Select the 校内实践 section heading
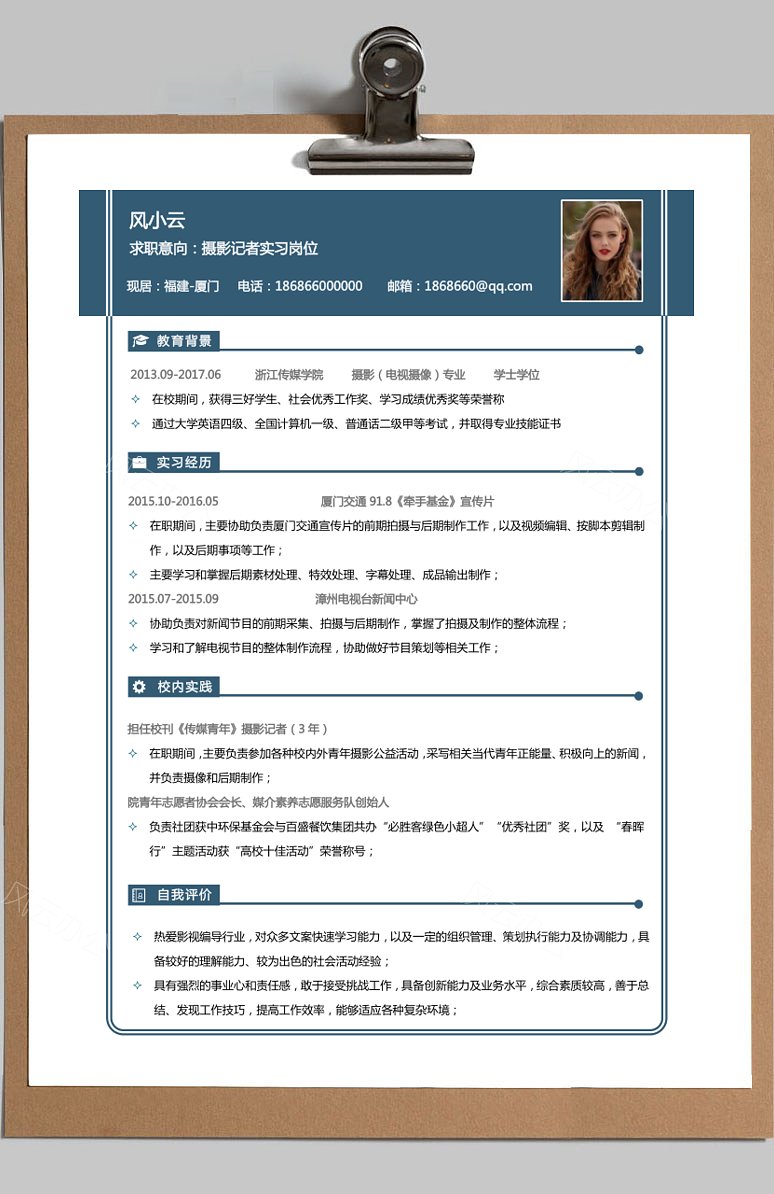Viewport: 774px width, 1194px height. (184, 687)
